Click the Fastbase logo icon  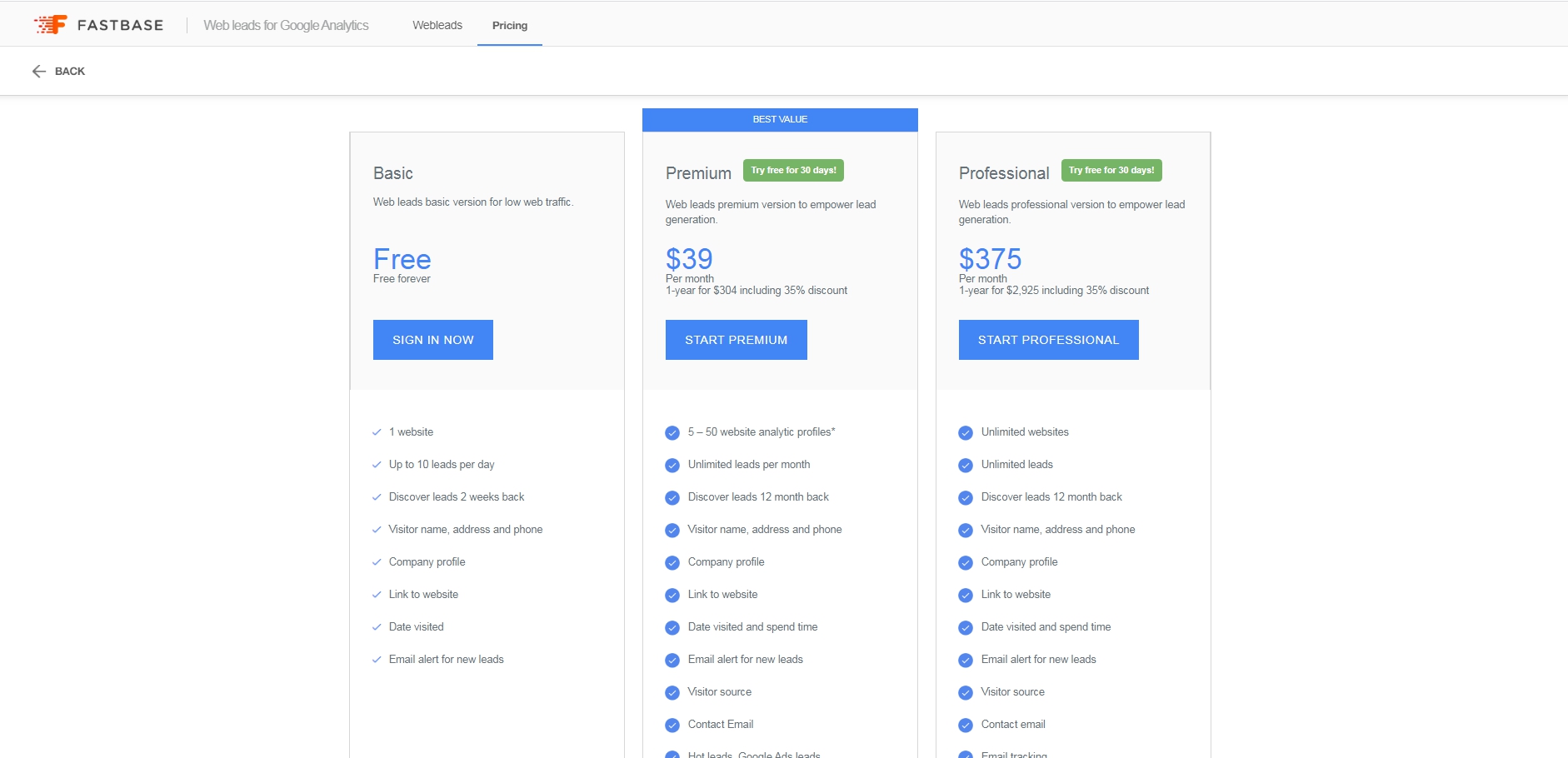point(50,25)
